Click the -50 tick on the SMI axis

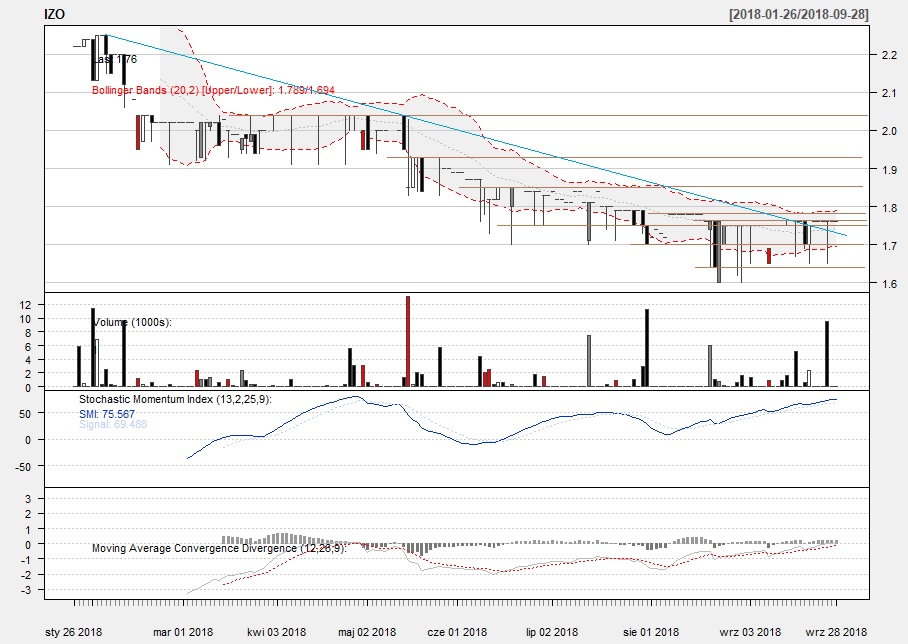(23, 467)
